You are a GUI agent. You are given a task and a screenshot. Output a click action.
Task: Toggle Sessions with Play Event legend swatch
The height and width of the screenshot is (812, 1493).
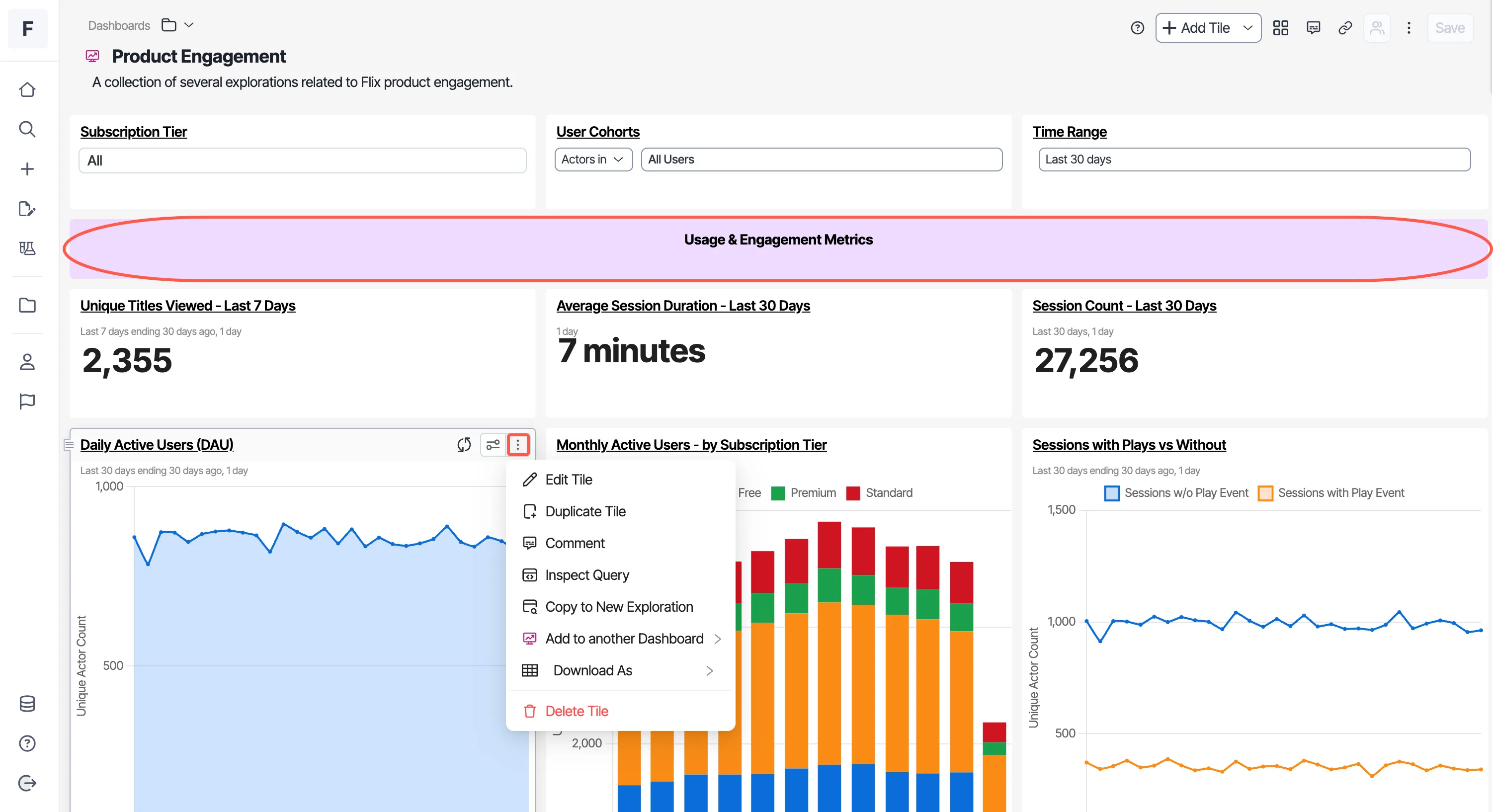1265,493
